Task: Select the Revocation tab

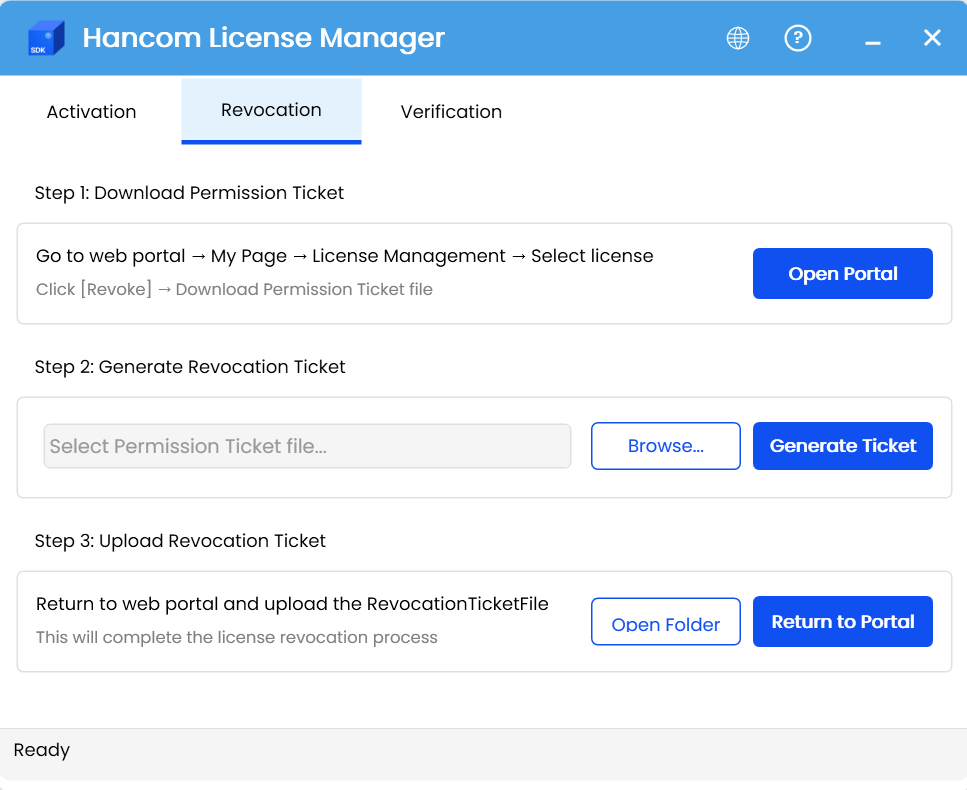Action: pos(270,110)
